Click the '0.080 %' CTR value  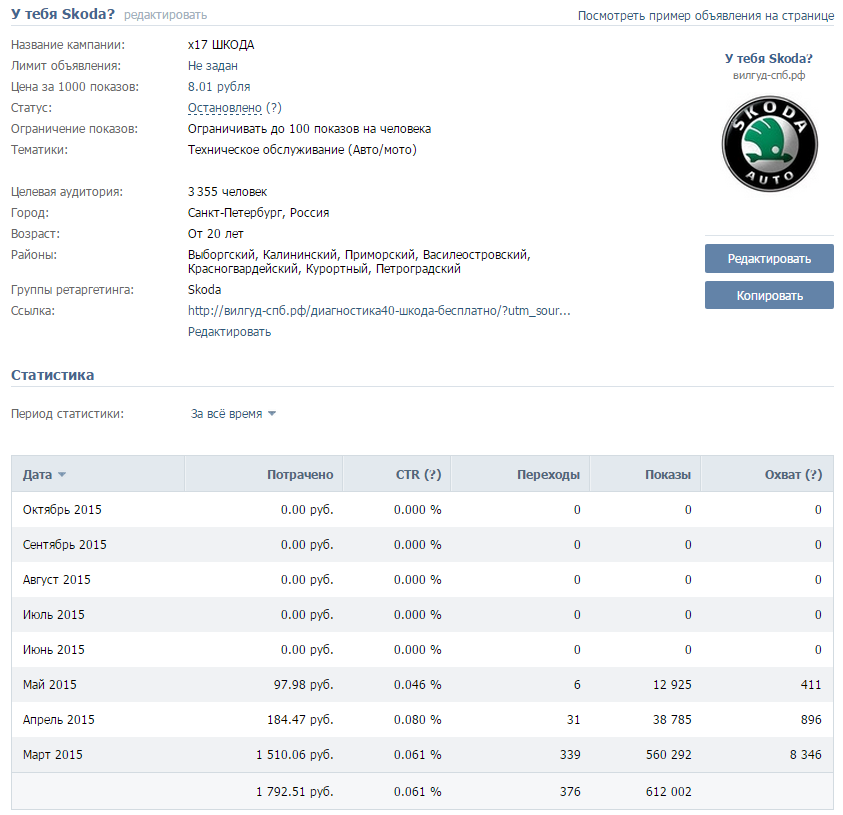pos(417,719)
